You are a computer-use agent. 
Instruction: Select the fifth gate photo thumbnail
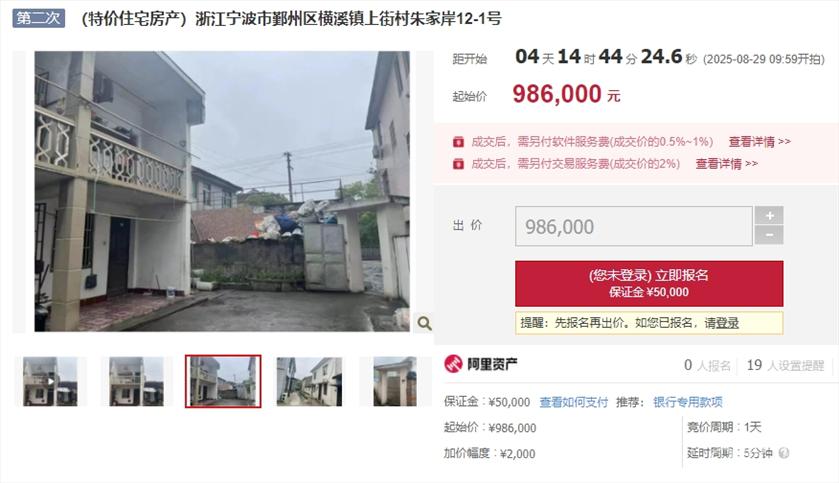click(395, 382)
